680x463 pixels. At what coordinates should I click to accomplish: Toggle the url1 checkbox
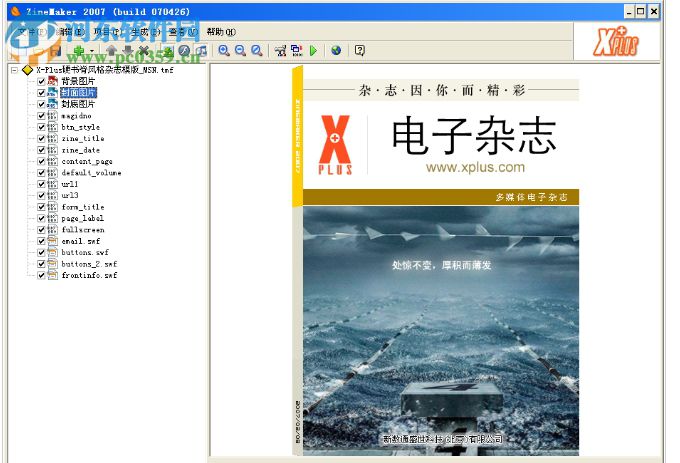[41, 184]
